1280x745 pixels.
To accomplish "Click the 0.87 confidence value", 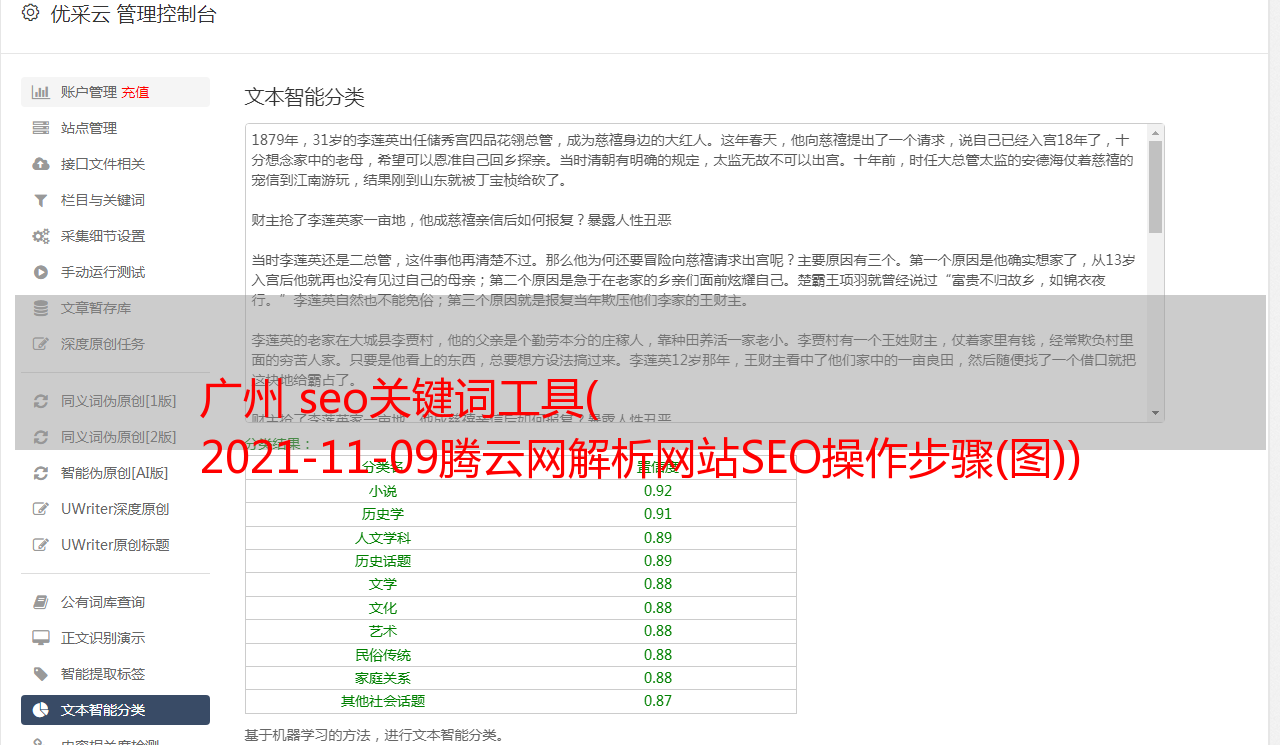I will coord(658,701).
